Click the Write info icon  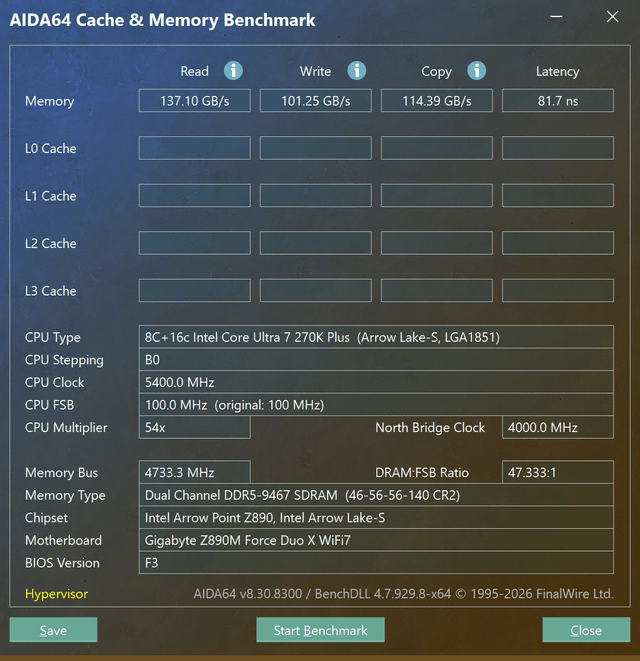point(357,70)
